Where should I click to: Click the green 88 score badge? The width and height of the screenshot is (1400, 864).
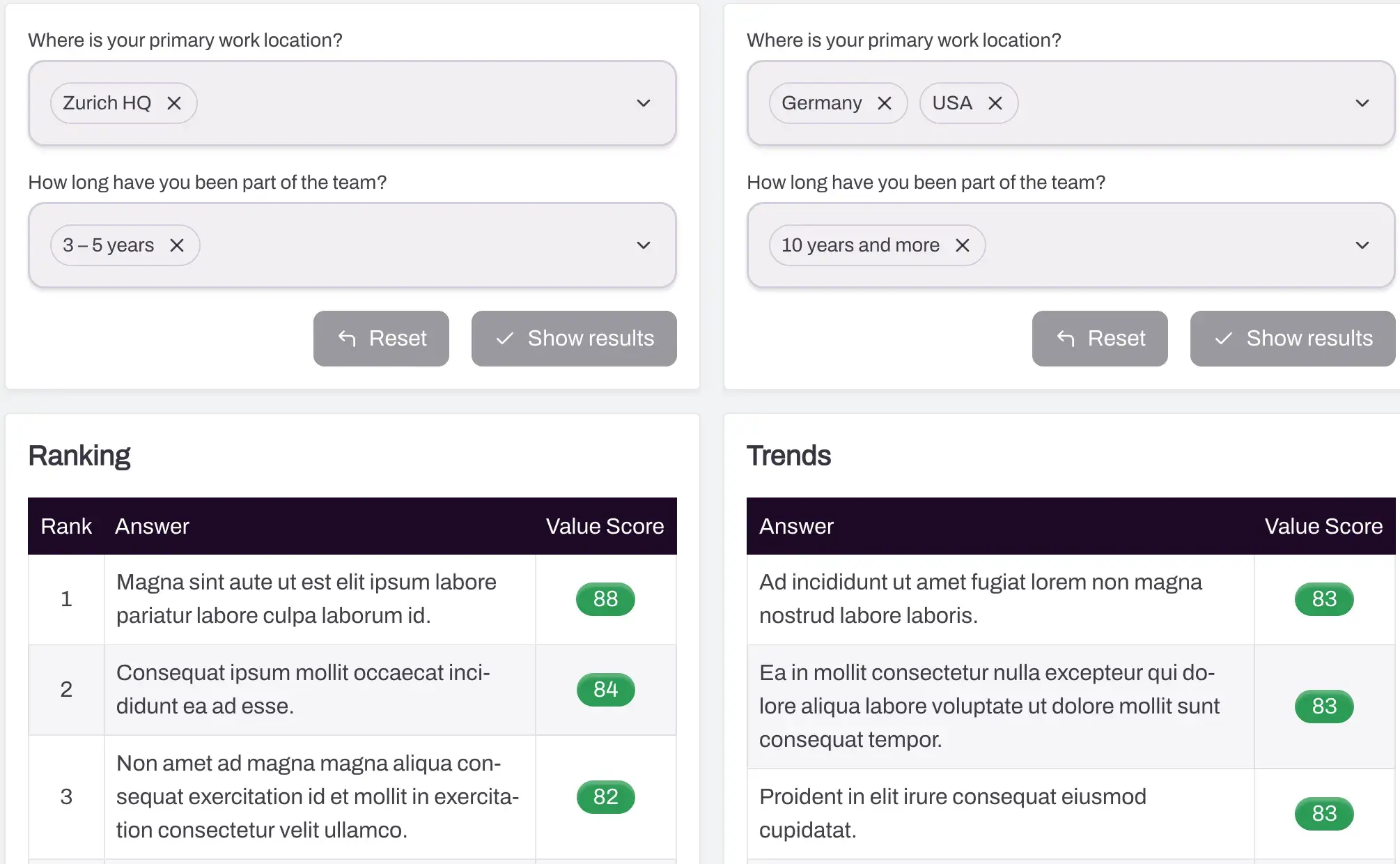click(605, 599)
